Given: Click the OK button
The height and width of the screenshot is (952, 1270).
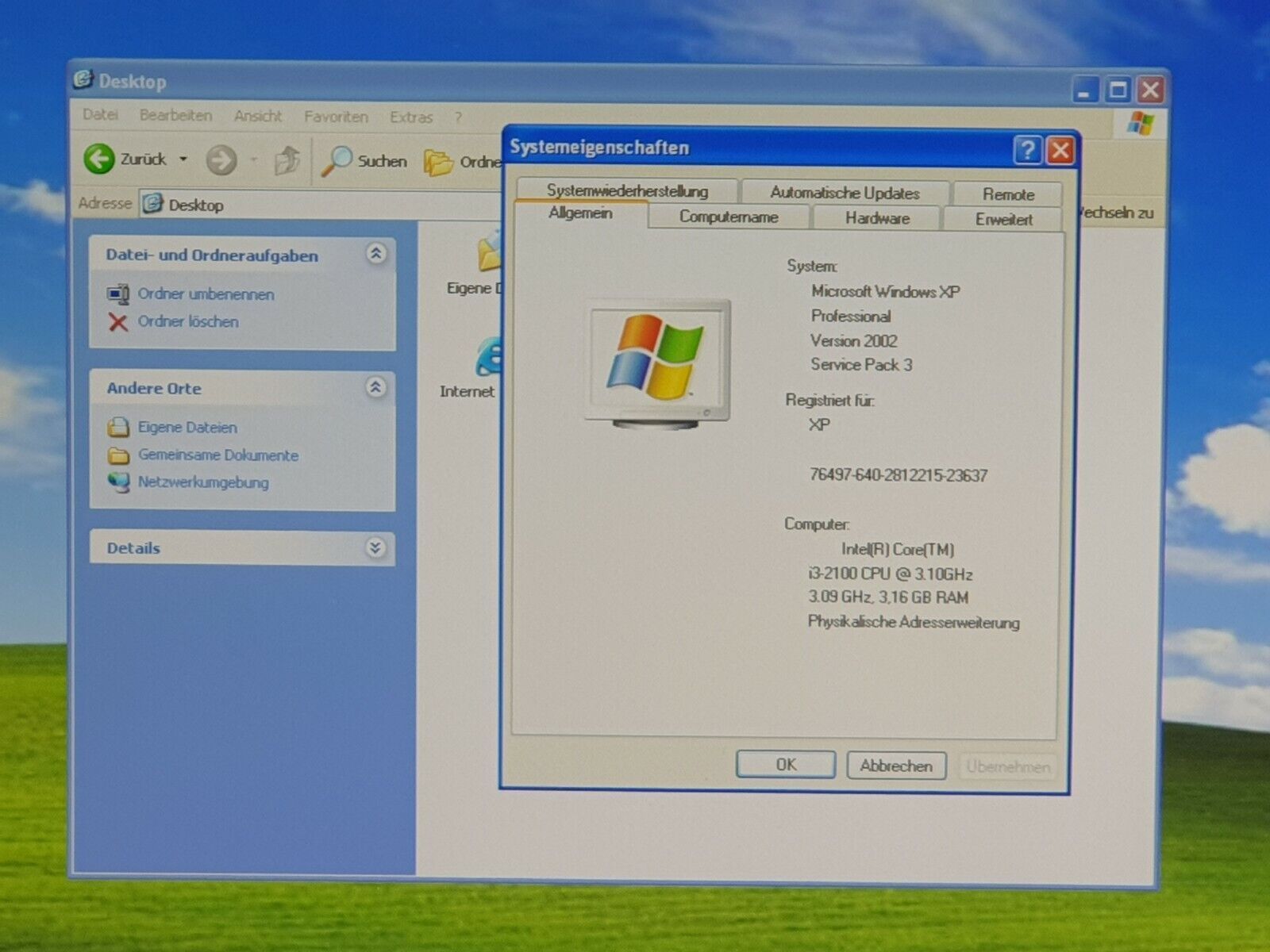Looking at the screenshot, I should tap(786, 764).
